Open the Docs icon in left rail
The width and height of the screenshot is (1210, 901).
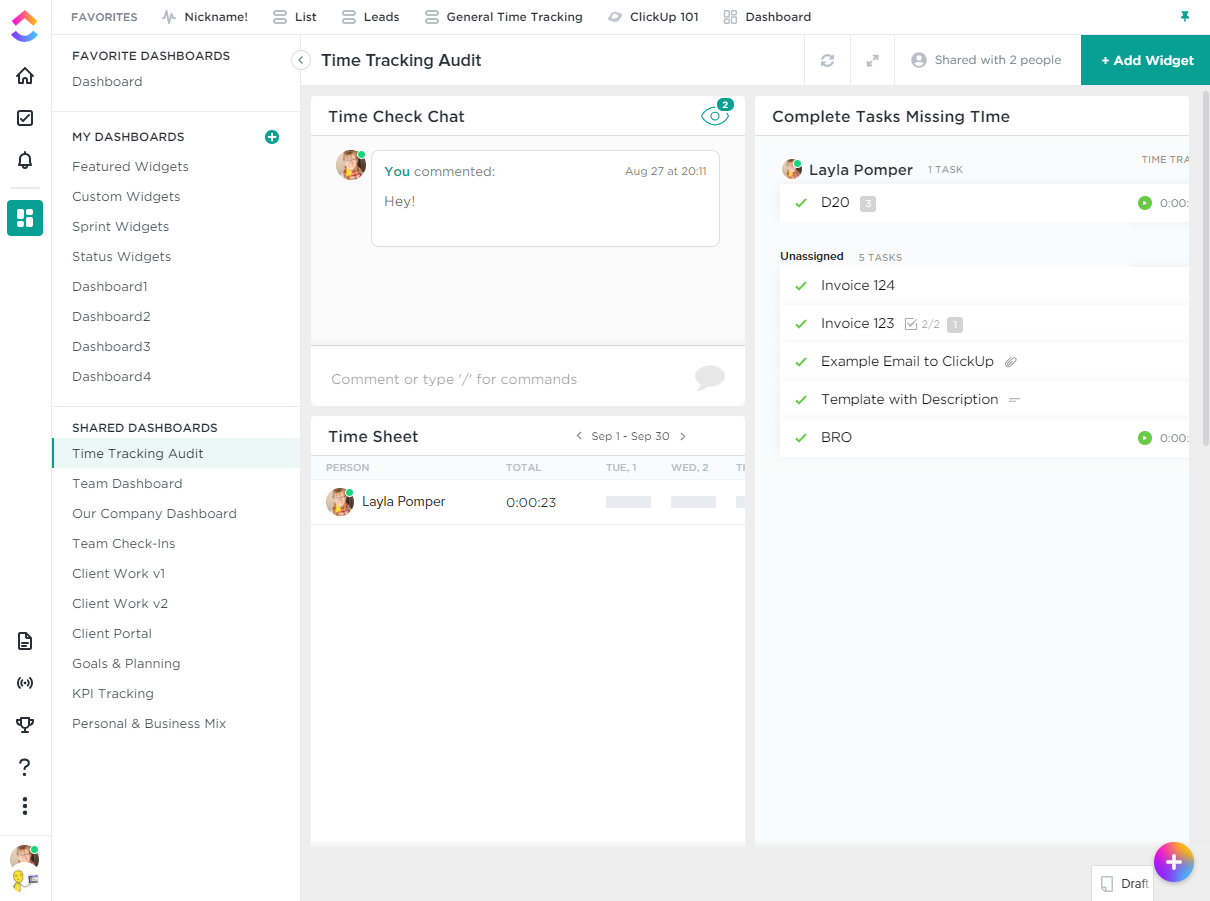tap(25, 641)
